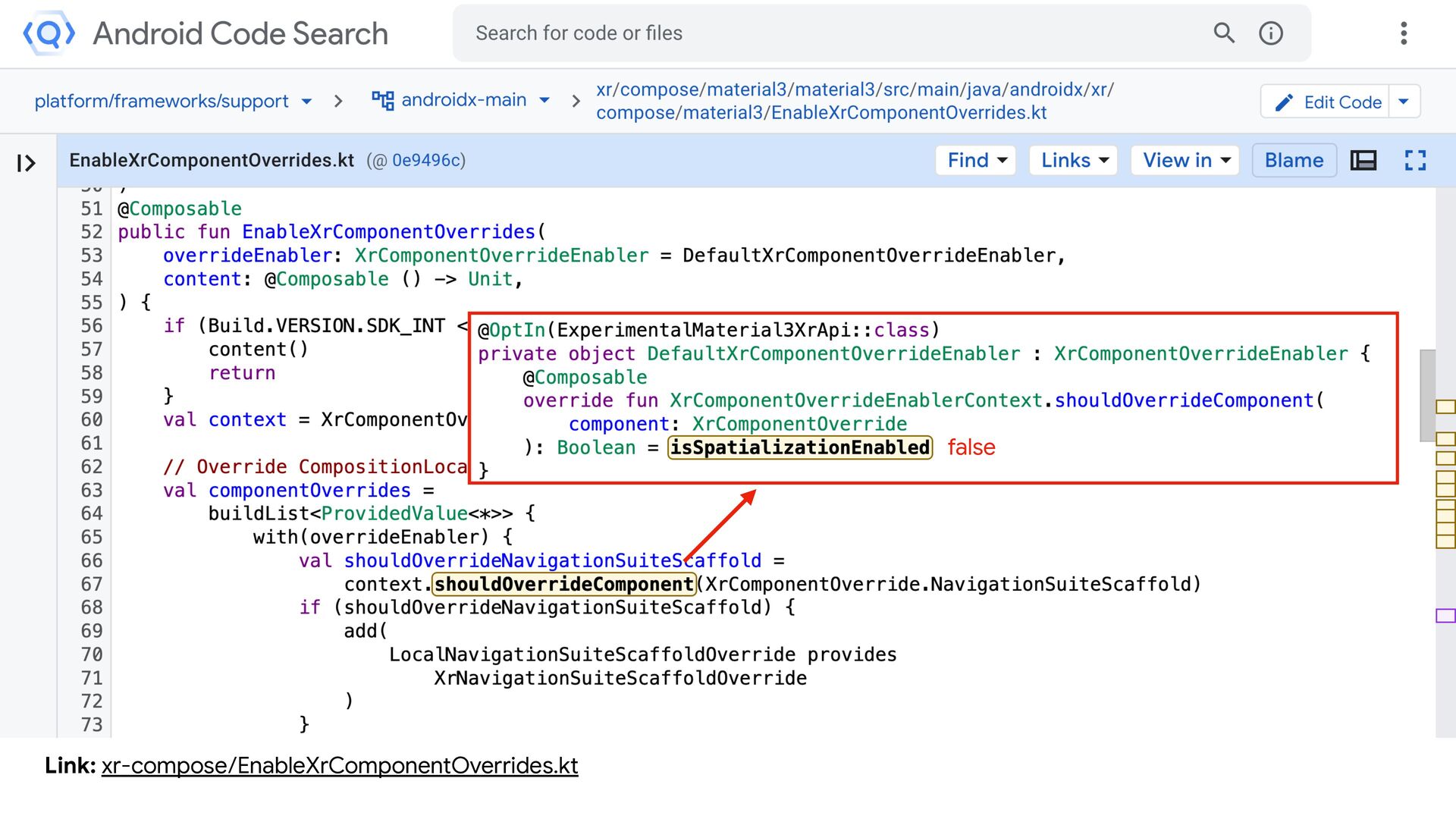Click XrComponentOverride parameter type in popup
1456x819 pixels.
799,424
